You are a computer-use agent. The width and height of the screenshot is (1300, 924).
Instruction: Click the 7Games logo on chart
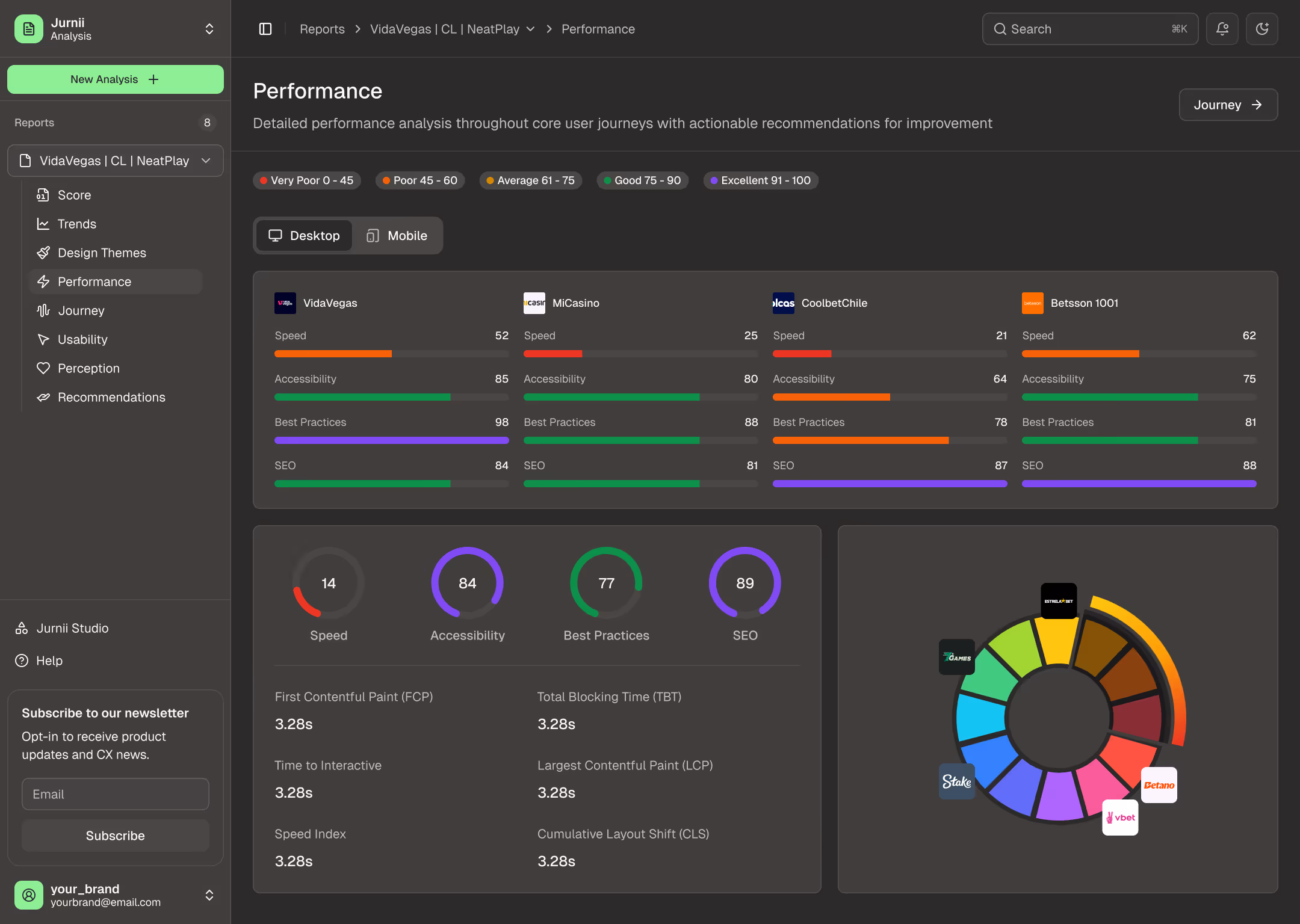pyautogui.click(x=956, y=657)
